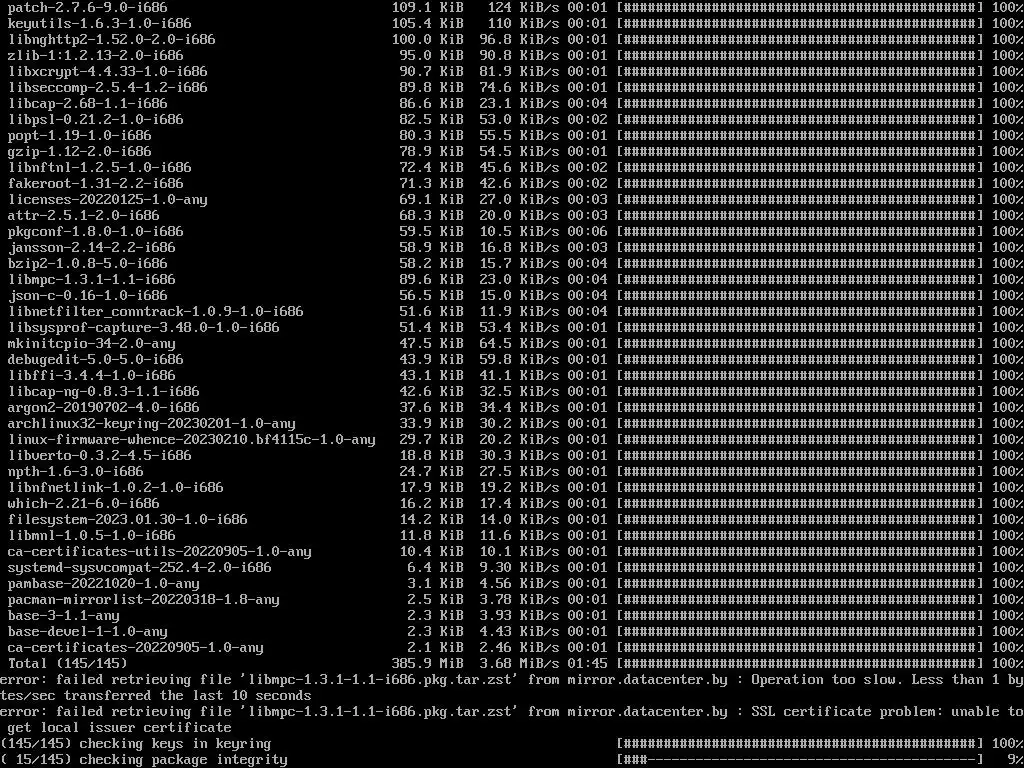This screenshot has width=1024, height=768.
Task: Click the libnetfilter_conntrack-1.0.9-1.0-i686 entry
Action: click(155, 312)
